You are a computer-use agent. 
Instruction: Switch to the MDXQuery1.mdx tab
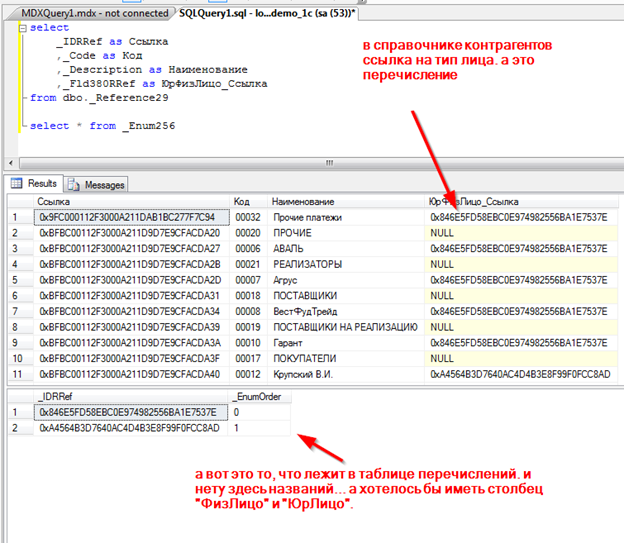[x=95, y=13]
